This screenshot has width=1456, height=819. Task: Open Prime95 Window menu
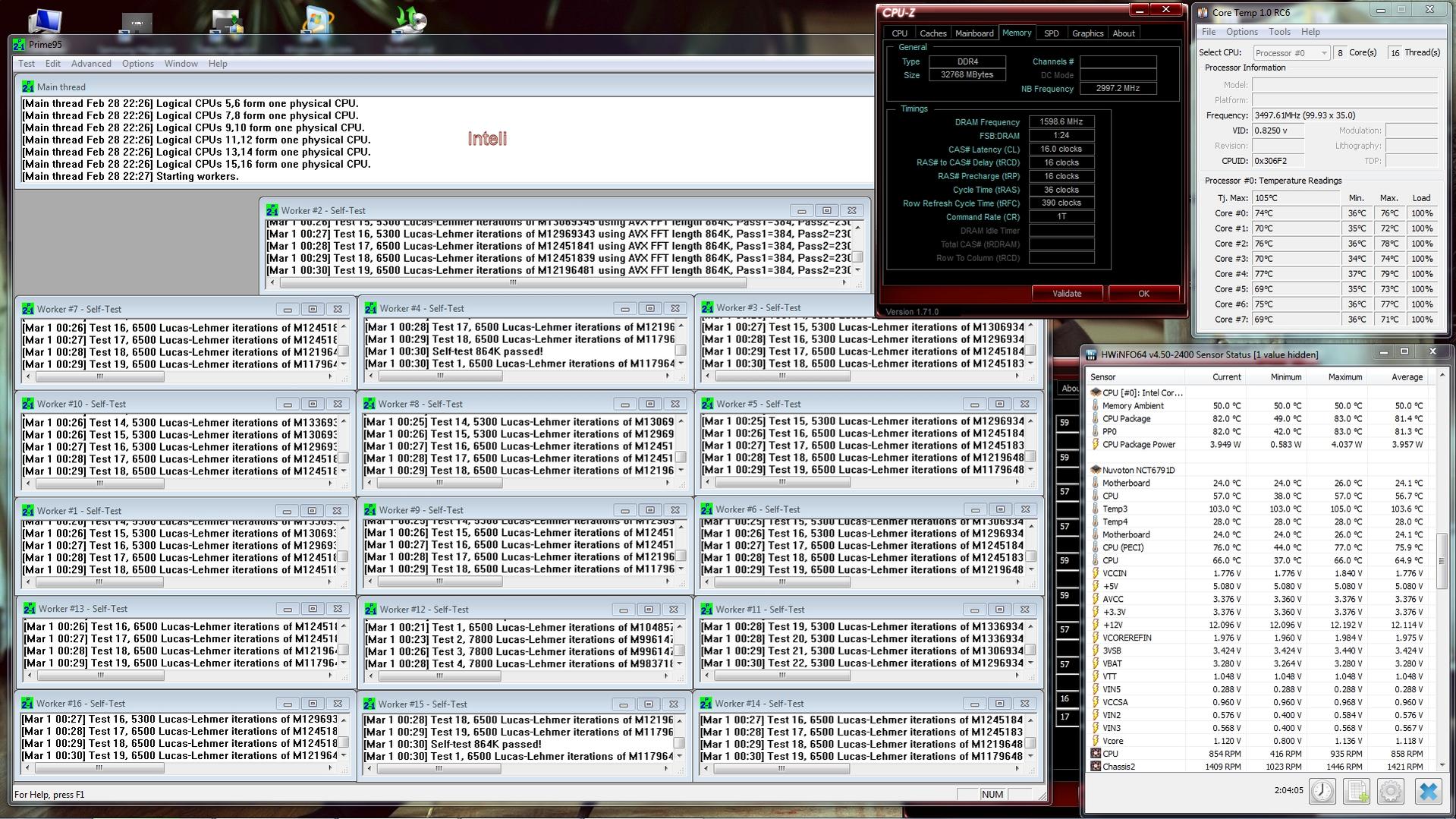[x=181, y=64]
